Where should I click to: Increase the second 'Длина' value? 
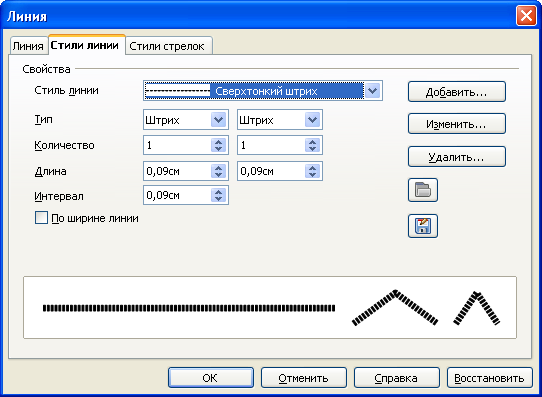click(x=312, y=167)
